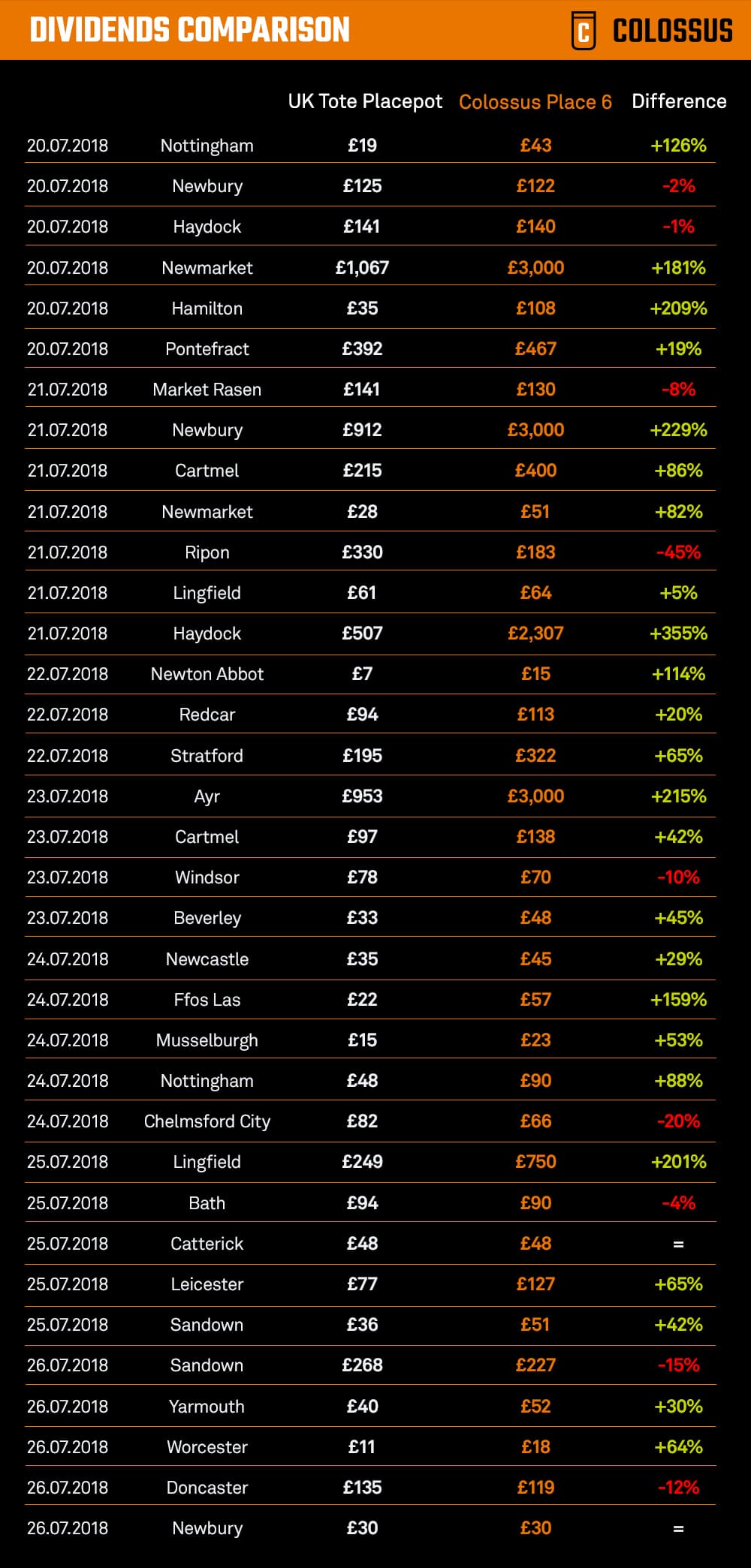Click the Dividends Comparison title
Screen dimensions: 751x1568
[x=190, y=30]
